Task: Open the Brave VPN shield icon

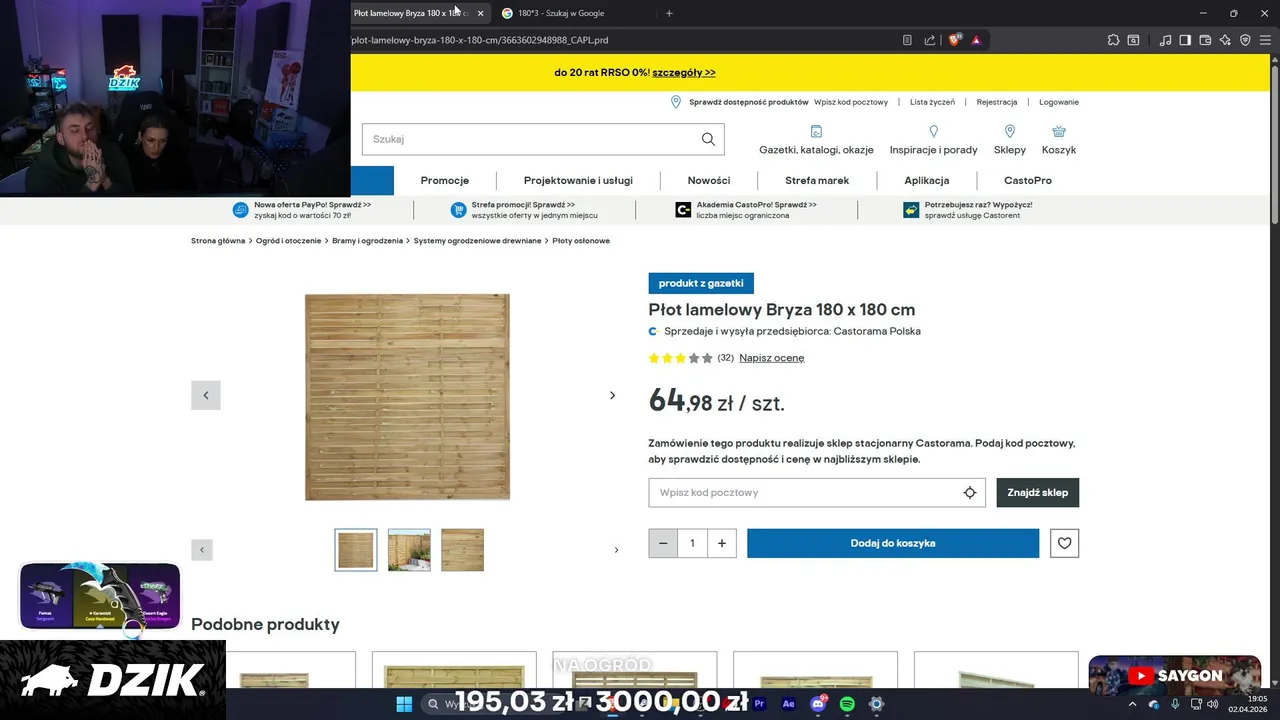Action: tap(1245, 40)
